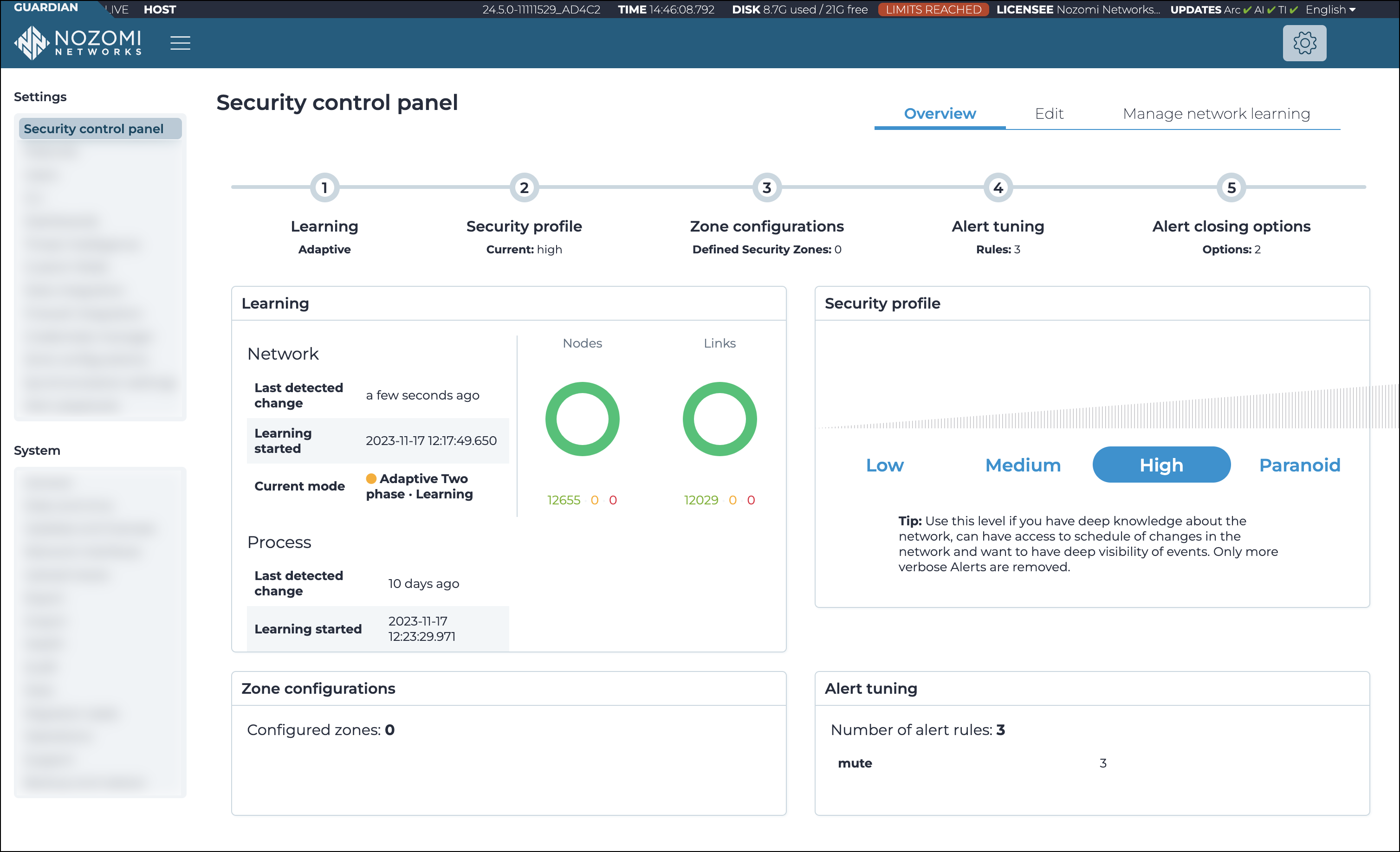Image resolution: width=1400 pixels, height=852 pixels.
Task: Click the 'Adaptive Two phase · Learning' mode text
Action: tap(419, 486)
